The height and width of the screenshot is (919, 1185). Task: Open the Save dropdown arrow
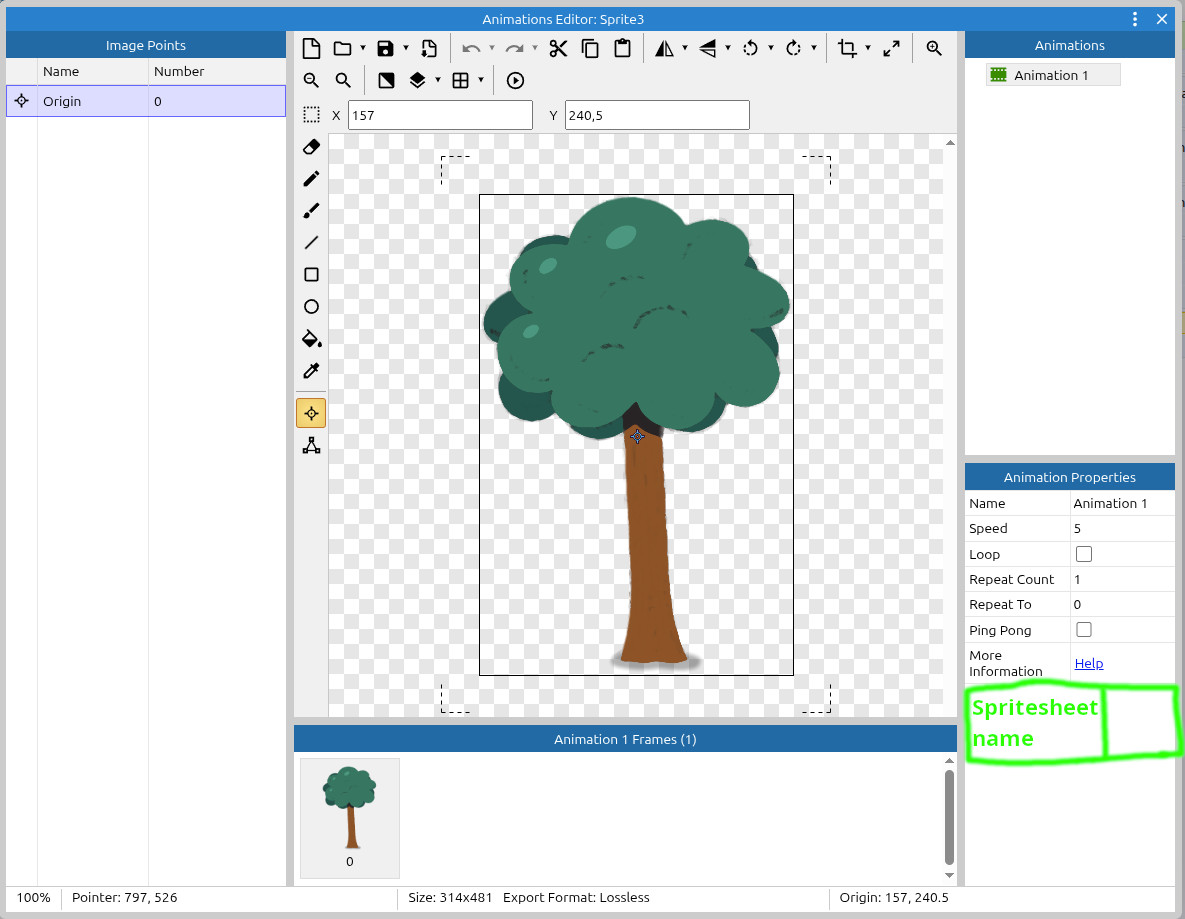[405, 48]
